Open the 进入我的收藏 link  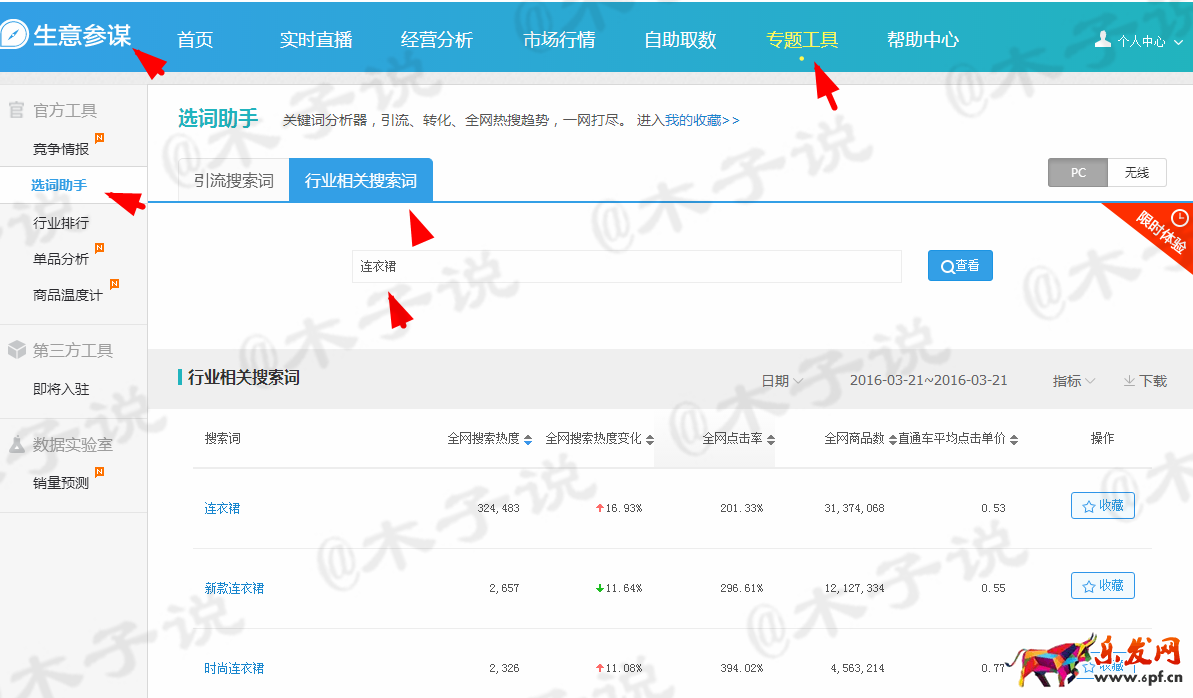click(x=688, y=120)
